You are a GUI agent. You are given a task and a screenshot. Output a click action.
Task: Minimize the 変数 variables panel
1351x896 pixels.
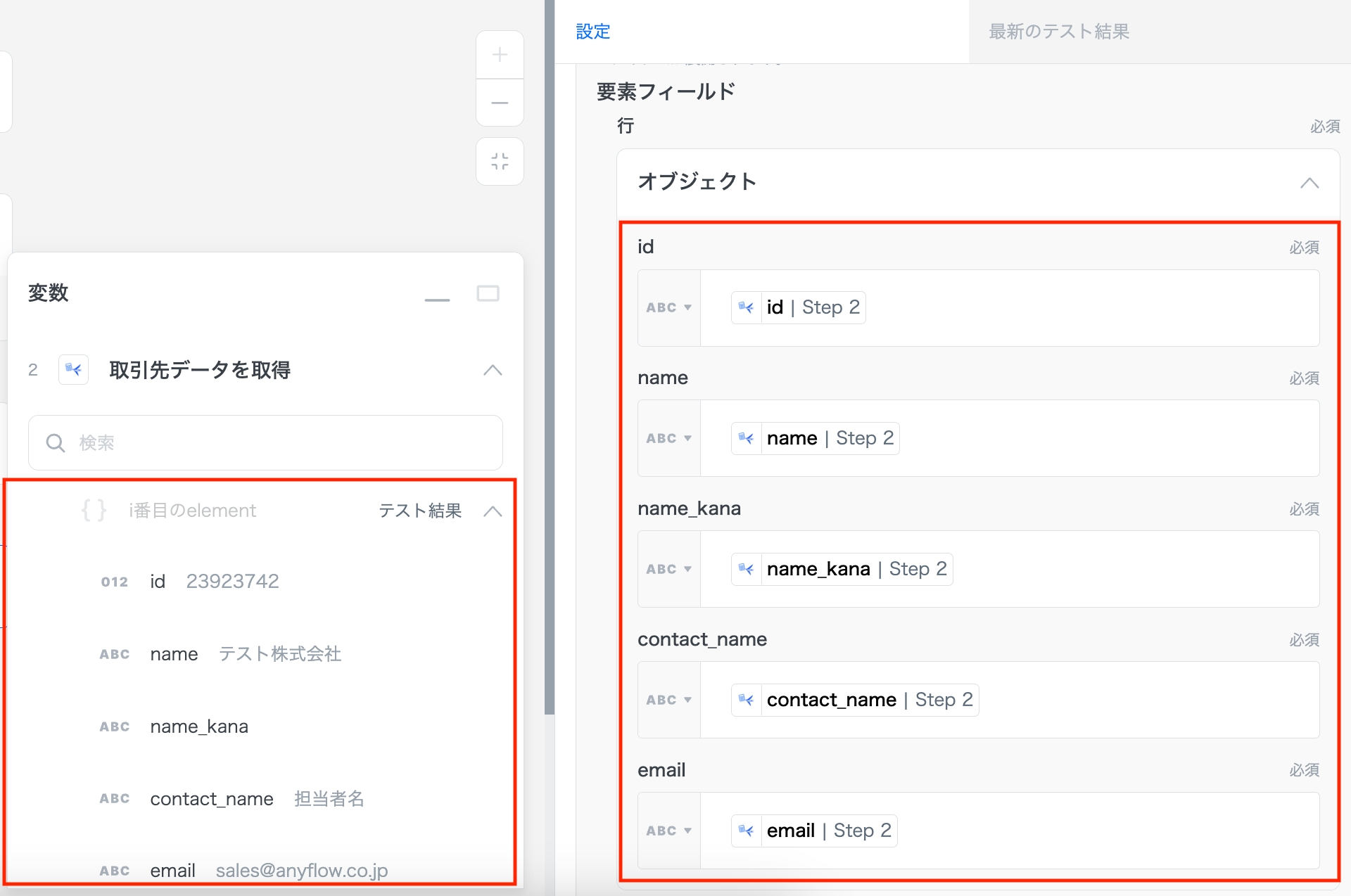click(x=437, y=299)
